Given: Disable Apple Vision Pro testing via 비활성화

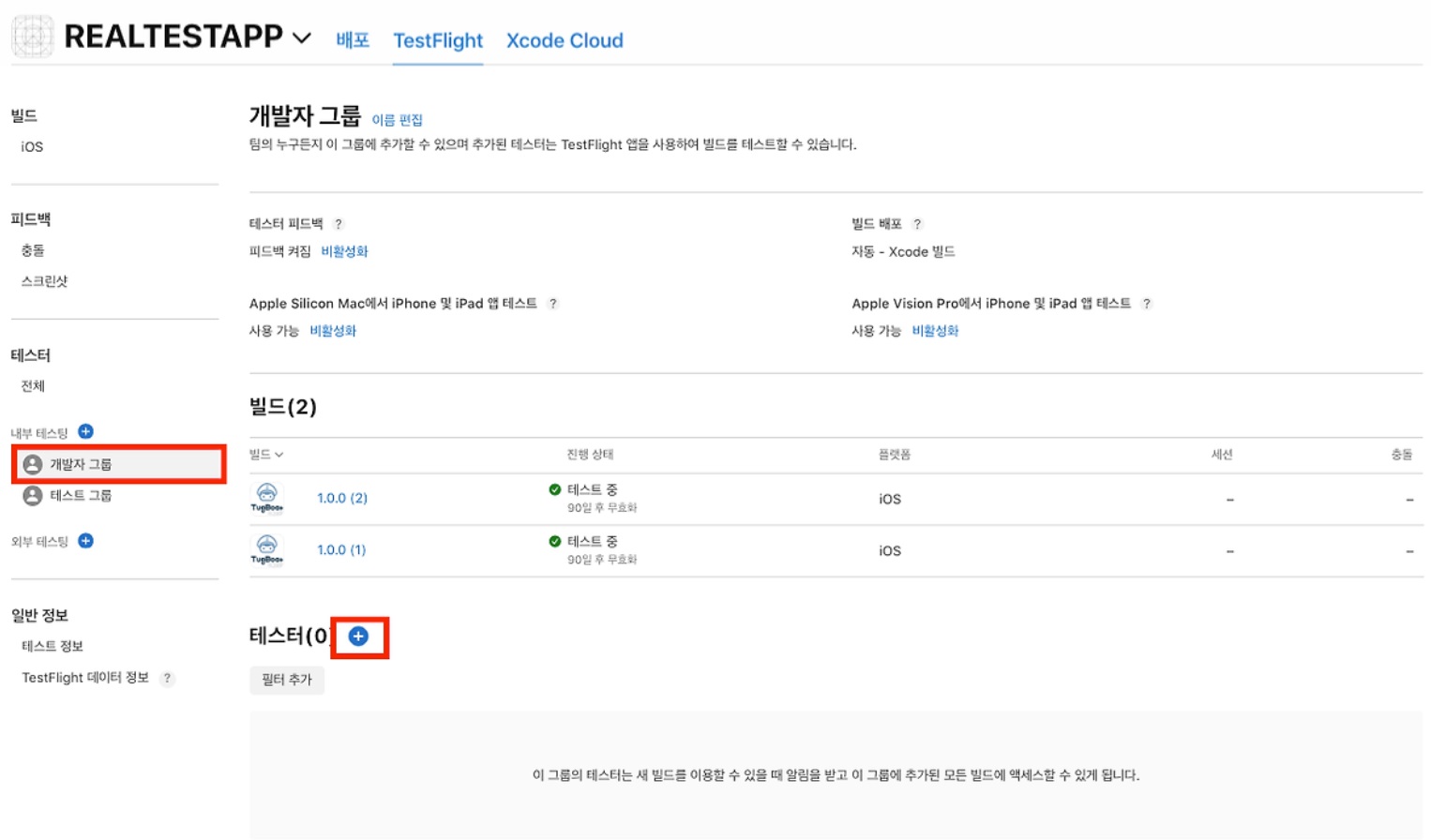Looking at the screenshot, I should coord(935,331).
